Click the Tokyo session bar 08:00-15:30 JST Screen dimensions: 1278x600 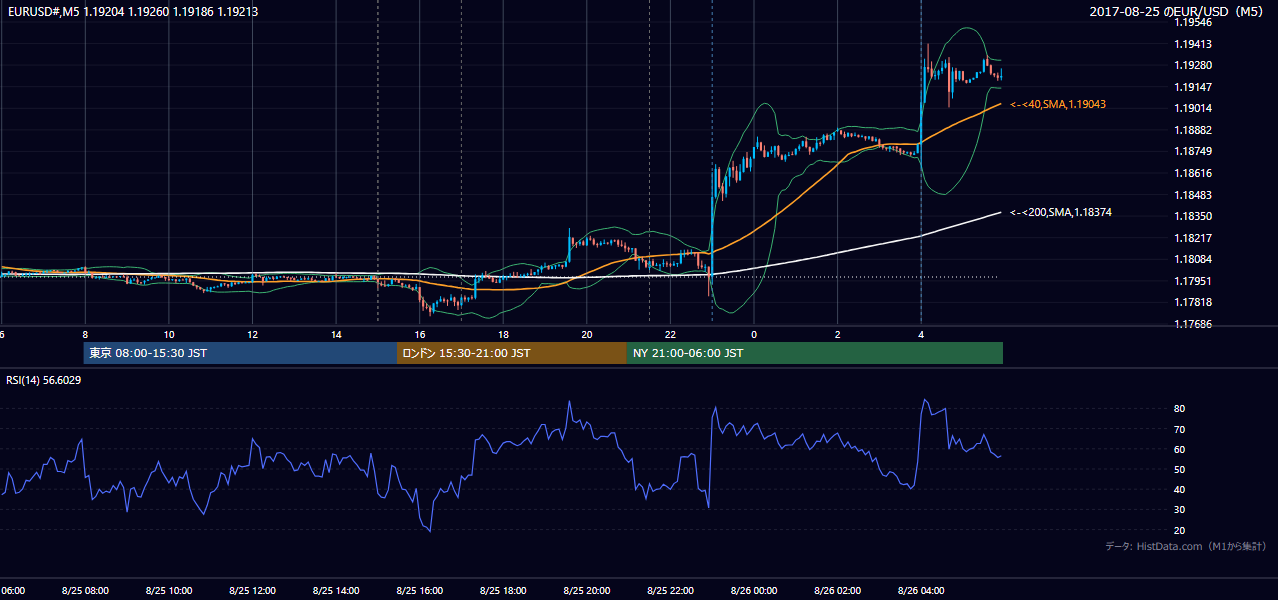click(240, 353)
